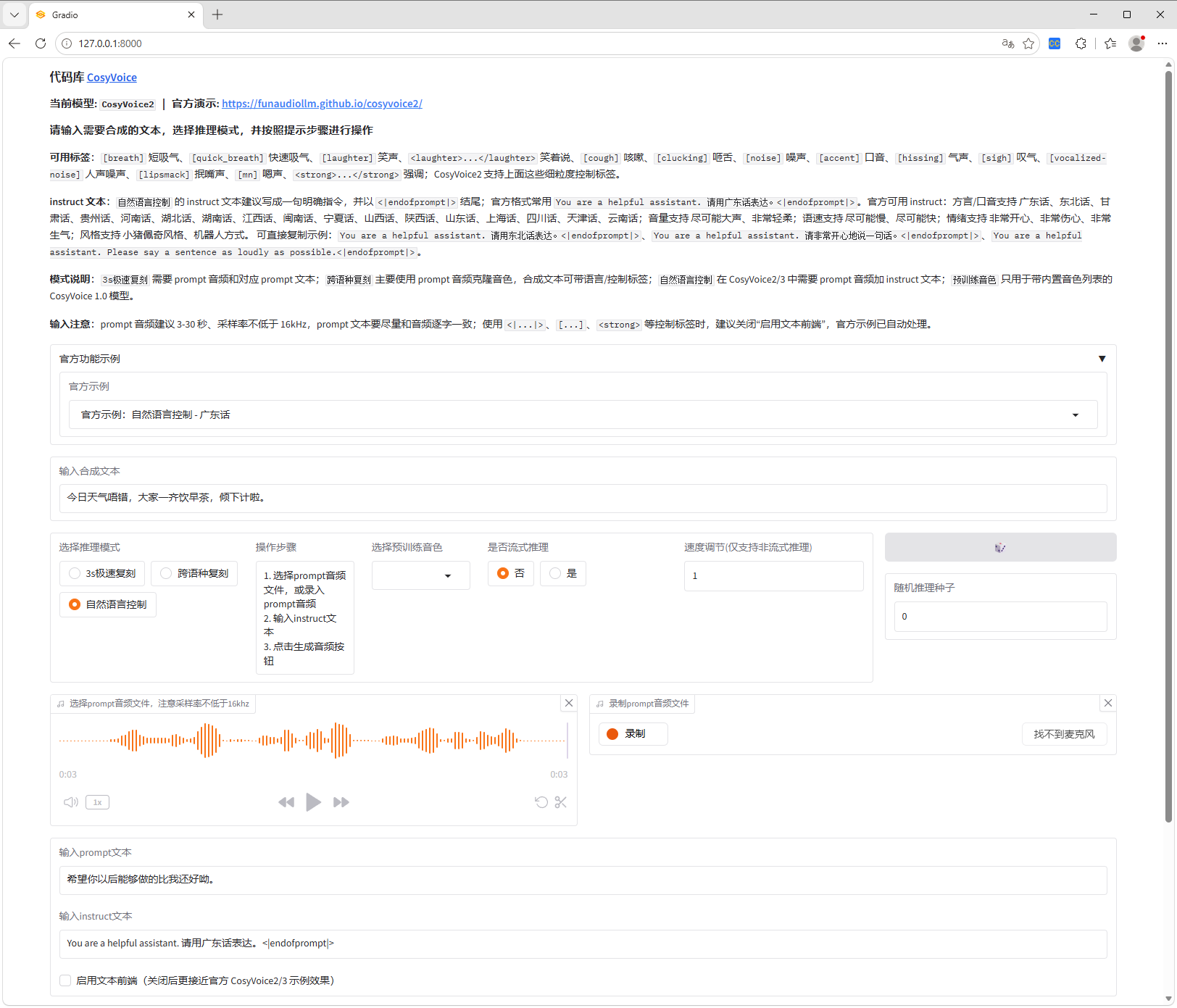Enable the 启用文本前端 checkbox
The width and height of the screenshot is (1177, 1008).
[65, 980]
